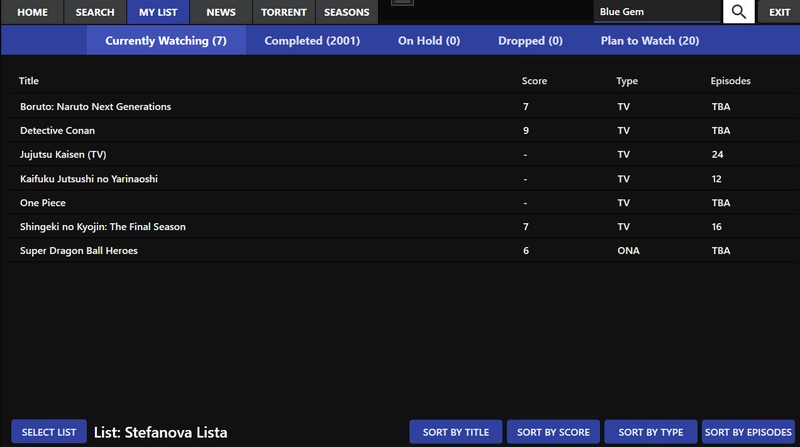This screenshot has height=447, width=800.
Task: Select Shingeki no Kyojin: The Final Season
Action: (x=103, y=227)
